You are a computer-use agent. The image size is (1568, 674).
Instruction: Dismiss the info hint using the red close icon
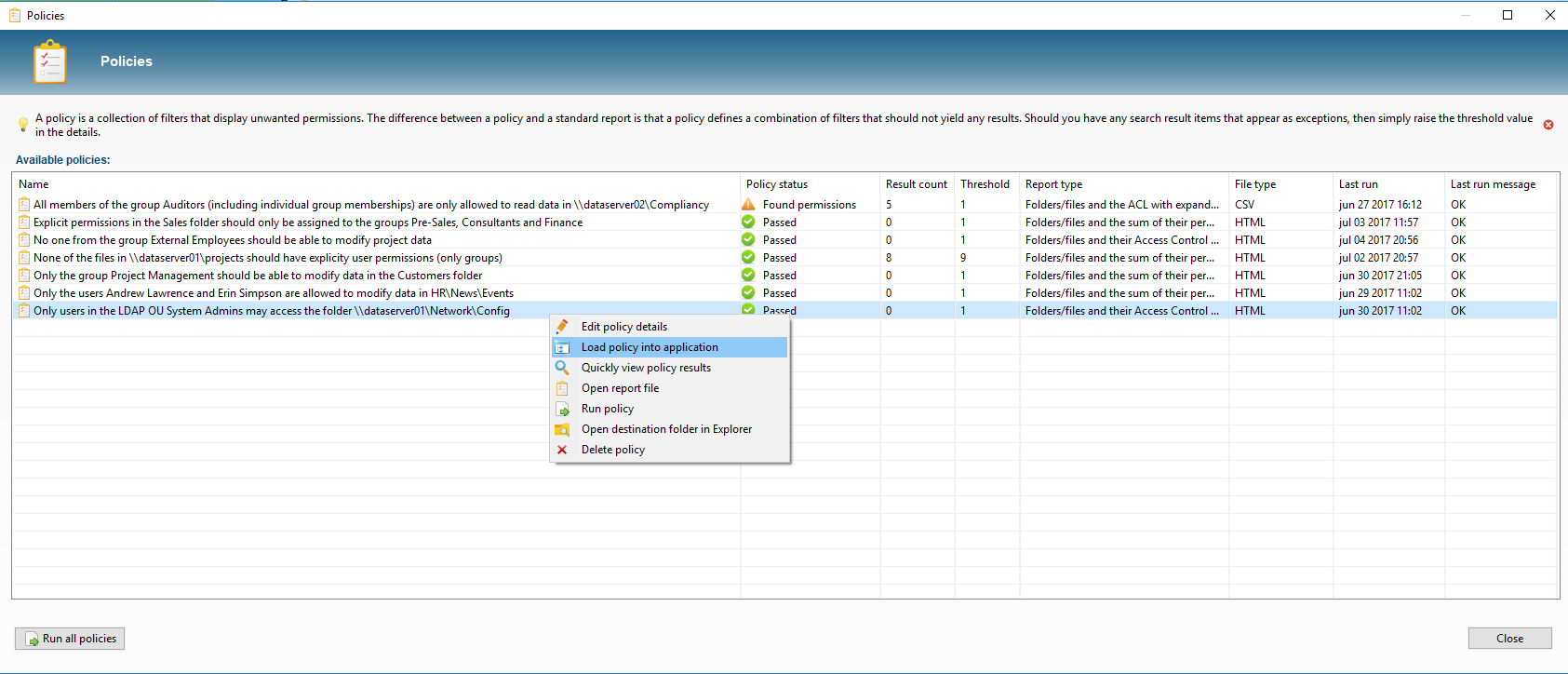click(x=1548, y=125)
